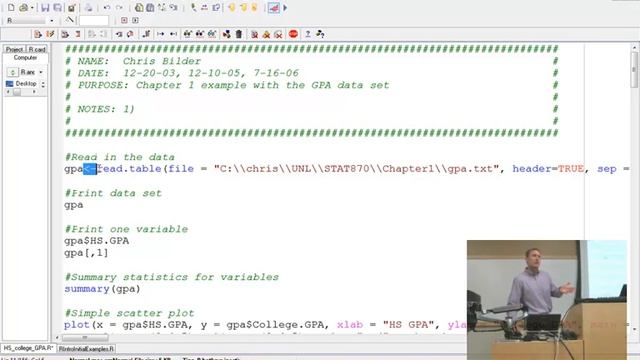Click the '#Print data set' comment
The height and width of the screenshot is (360, 640).
click(x=113, y=193)
